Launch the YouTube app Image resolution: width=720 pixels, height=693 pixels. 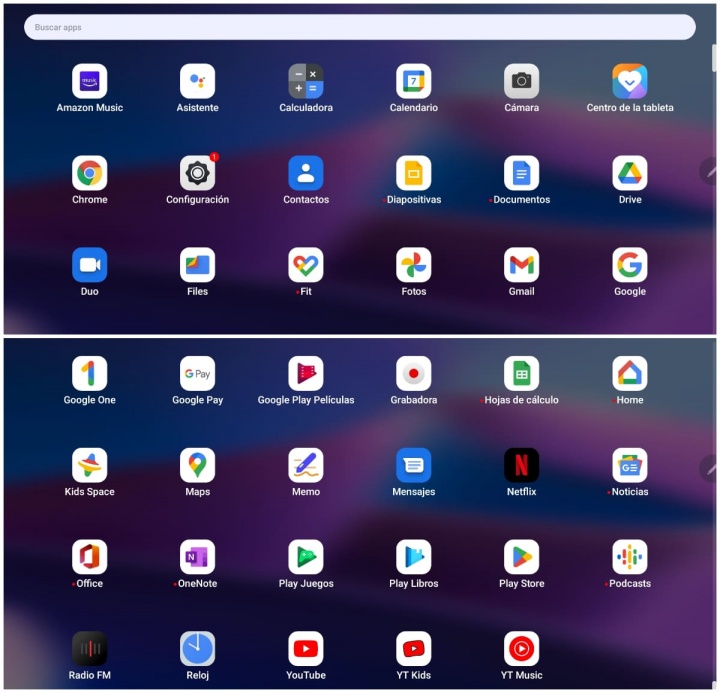pos(306,649)
